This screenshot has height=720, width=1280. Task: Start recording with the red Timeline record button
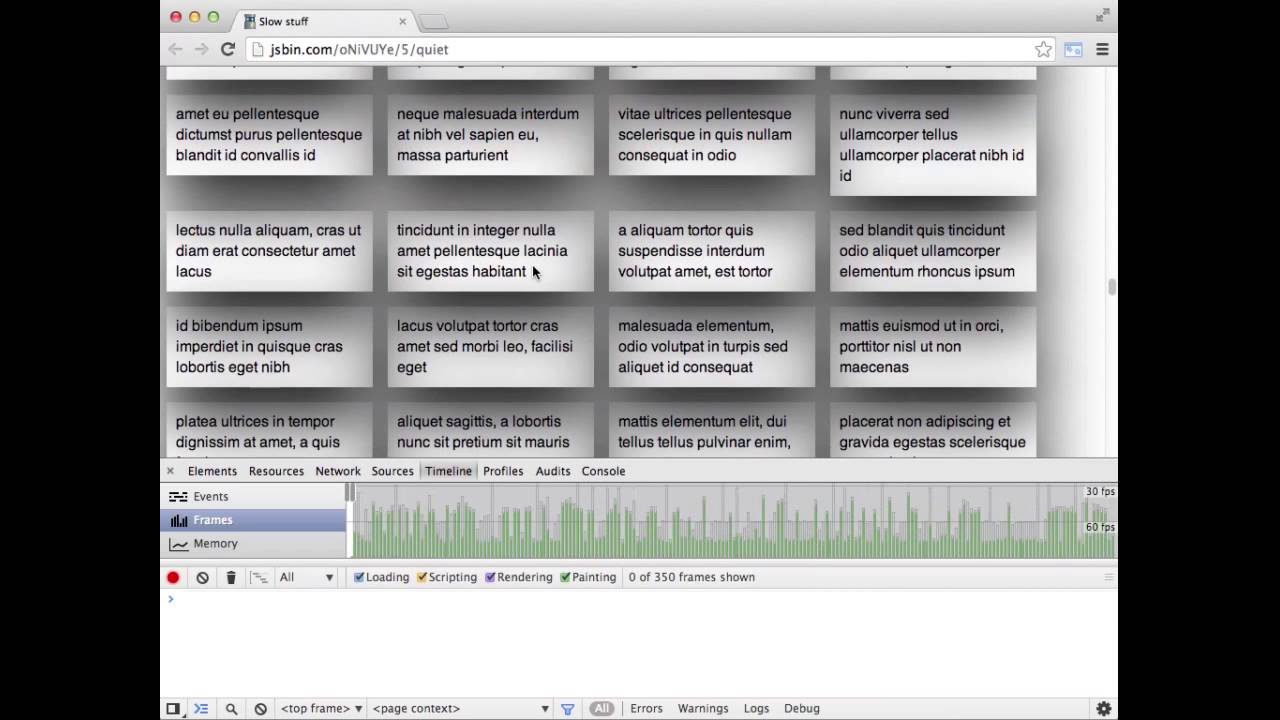173,577
